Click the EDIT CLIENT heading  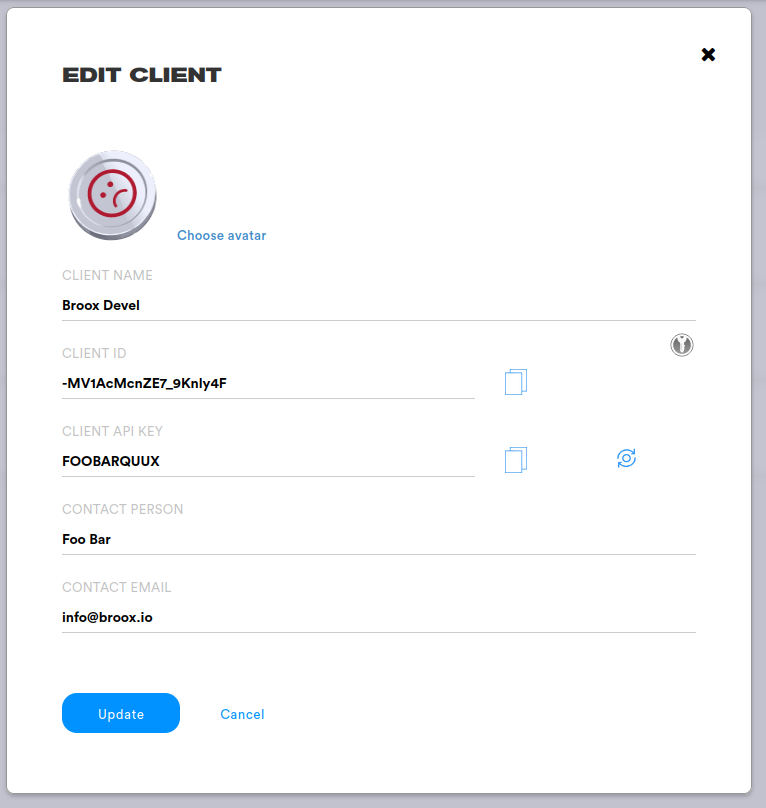(x=142, y=75)
